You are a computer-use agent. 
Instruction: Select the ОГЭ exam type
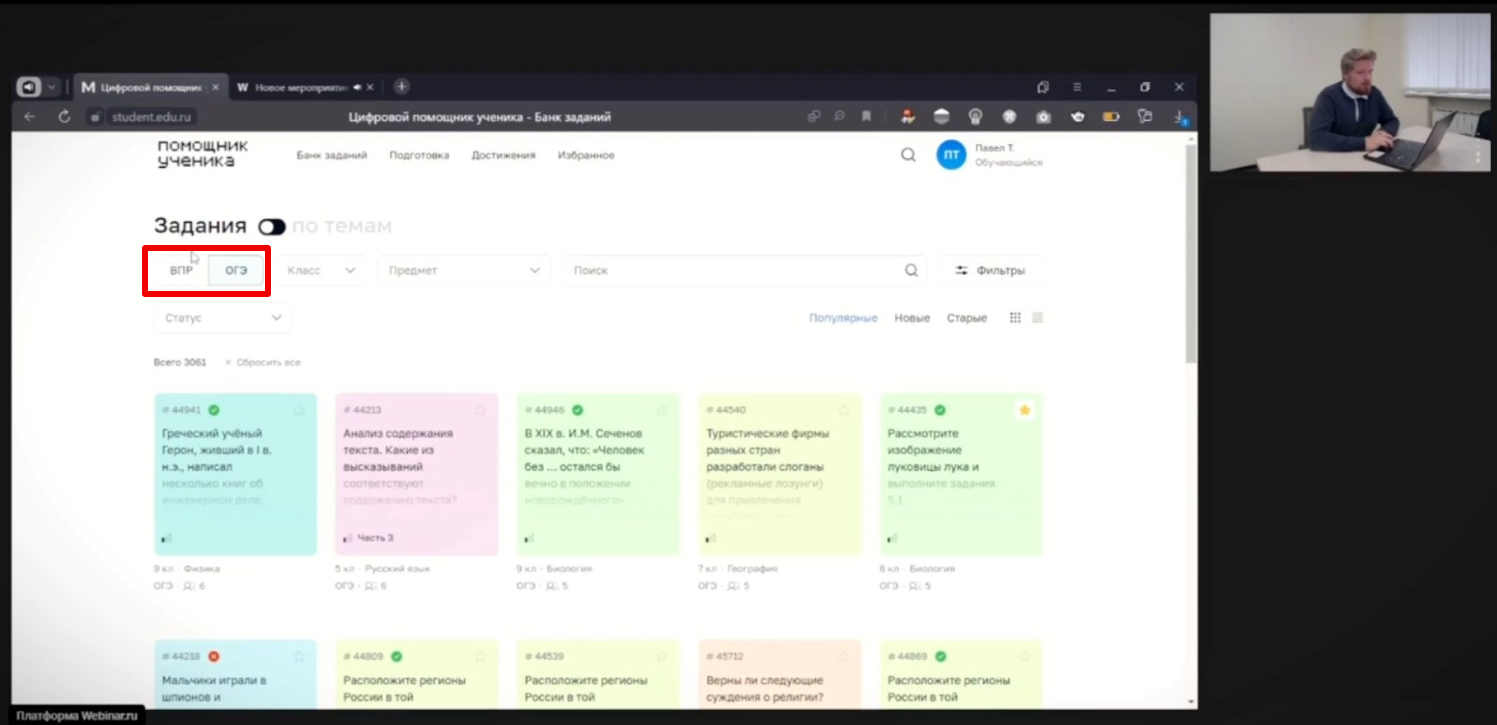pos(236,270)
